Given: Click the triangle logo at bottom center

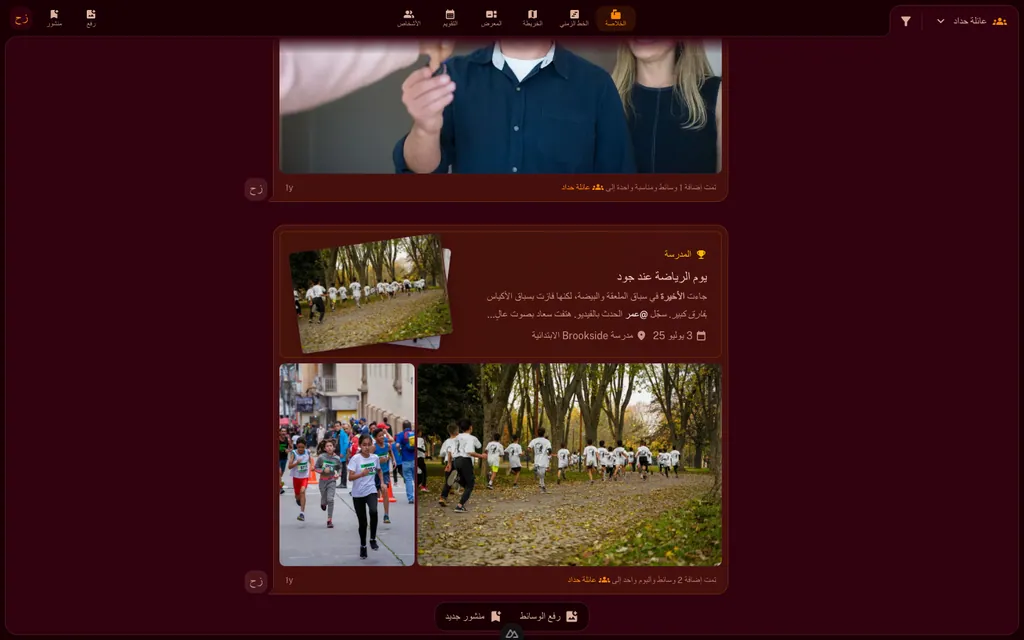Looking at the screenshot, I should 512,633.
